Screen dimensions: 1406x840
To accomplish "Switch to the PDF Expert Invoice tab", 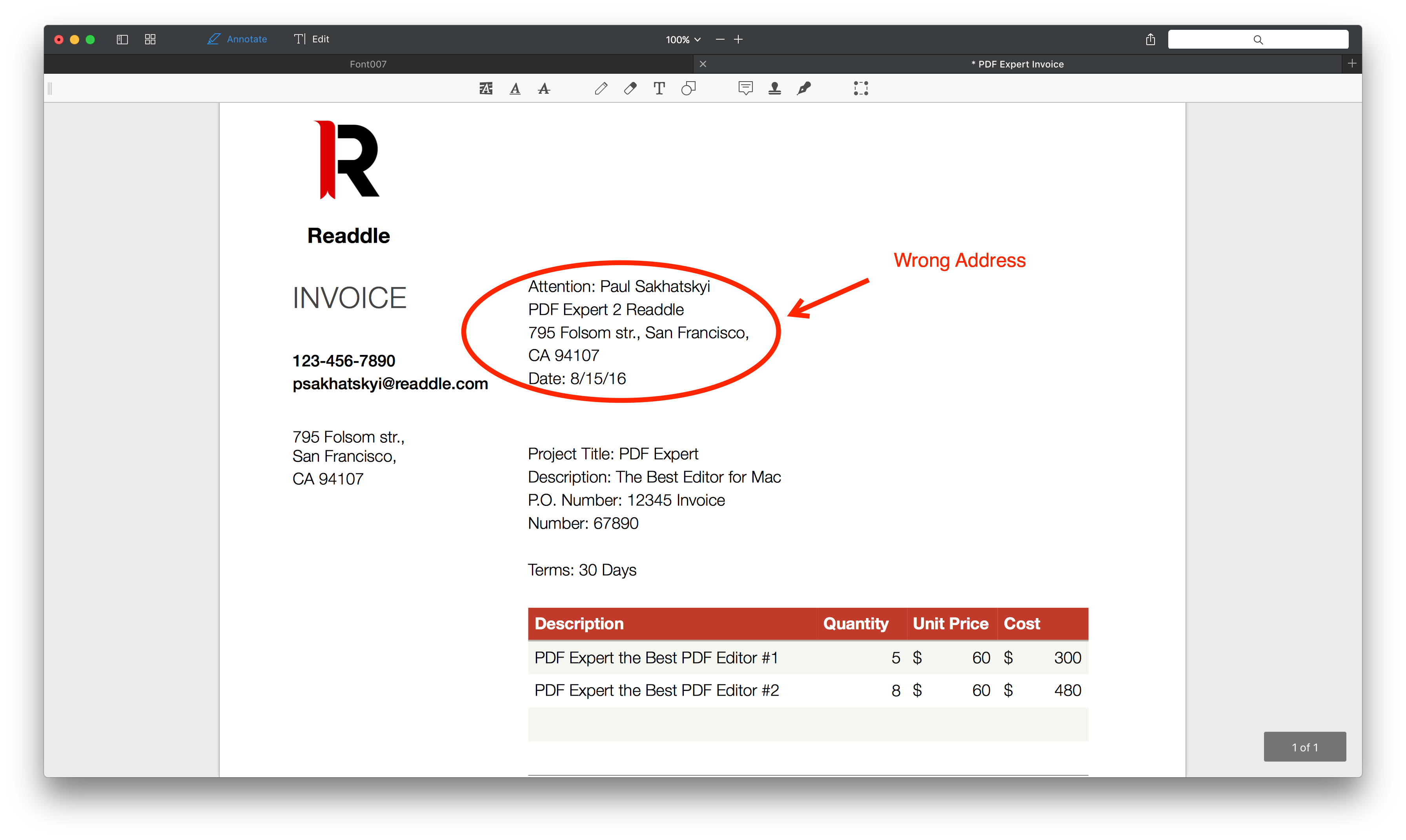I will coord(1018,64).
